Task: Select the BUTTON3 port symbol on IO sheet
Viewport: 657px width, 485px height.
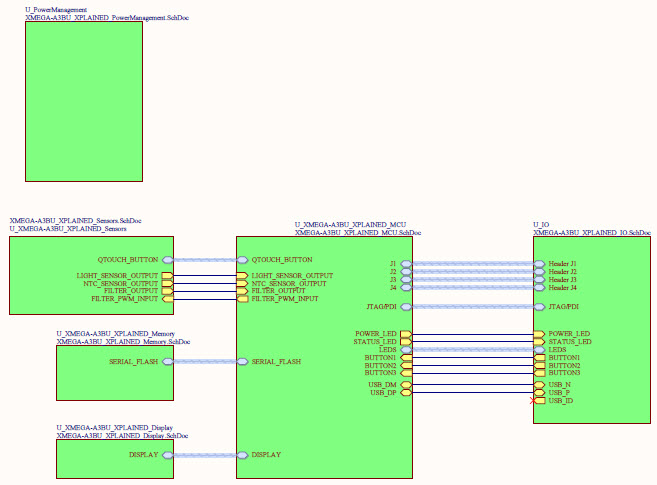Action: [x=539, y=373]
